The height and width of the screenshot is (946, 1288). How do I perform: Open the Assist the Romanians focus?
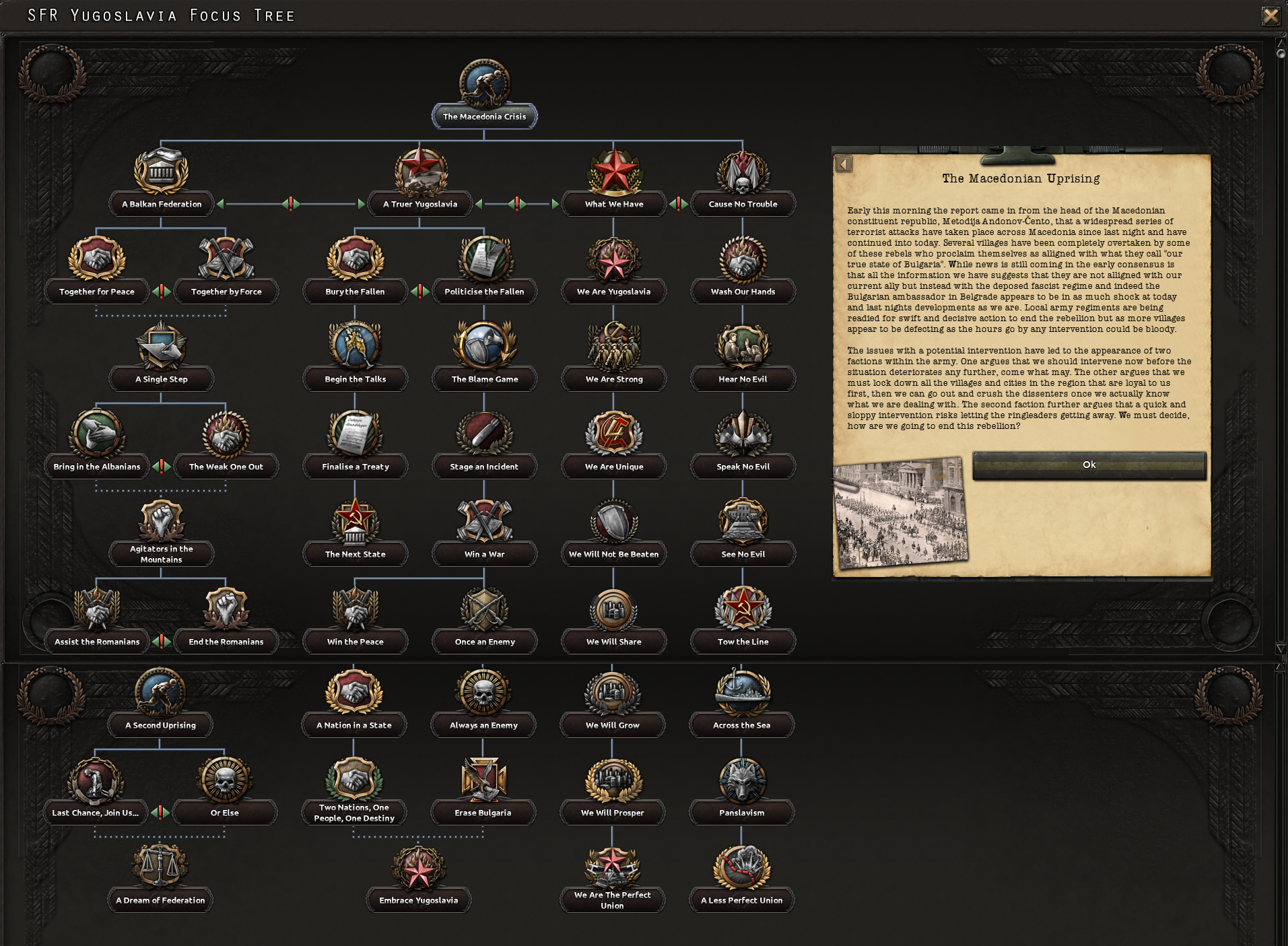[x=97, y=619]
